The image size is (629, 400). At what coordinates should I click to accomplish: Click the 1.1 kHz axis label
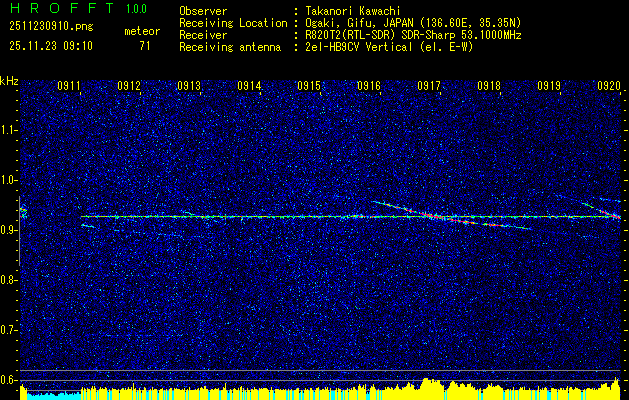9,130
